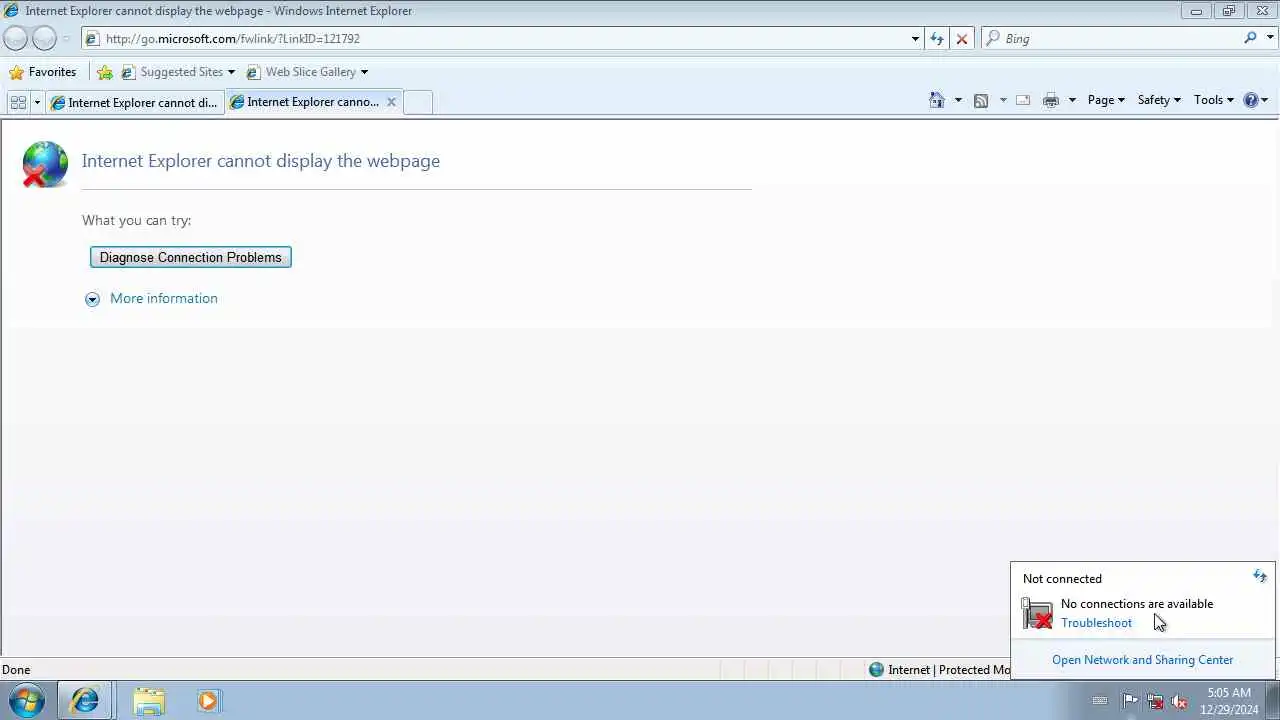Click the address bar URL field
Screen dimensions: 1280x720
pyautogui.click(x=495, y=38)
